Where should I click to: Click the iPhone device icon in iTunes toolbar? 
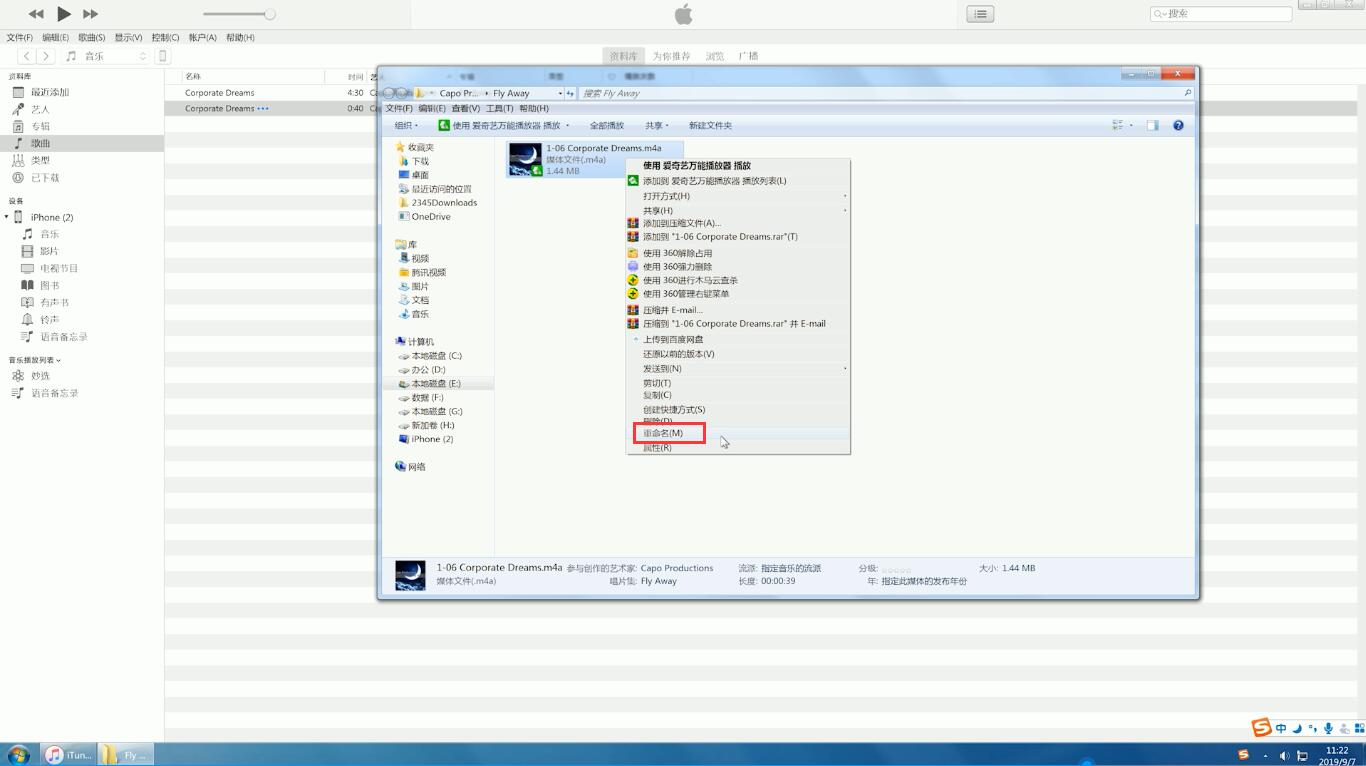pos(163,56)
